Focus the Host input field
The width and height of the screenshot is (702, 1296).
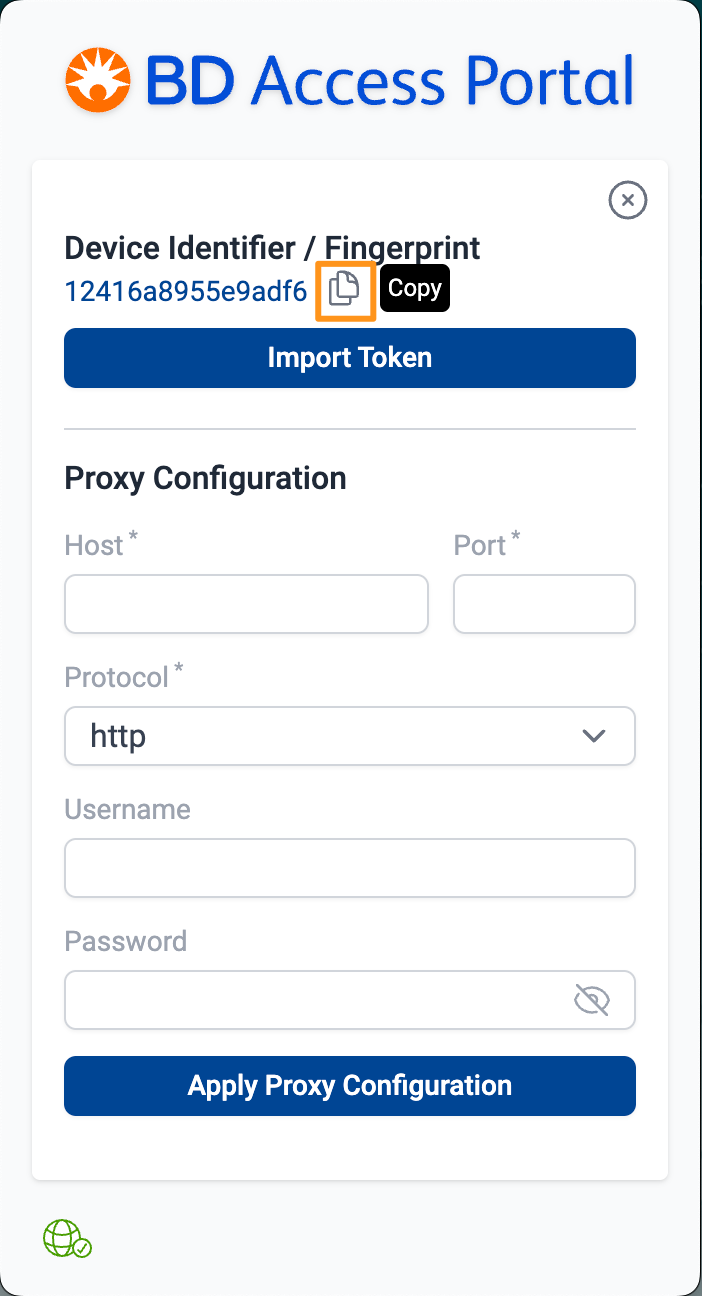pos(246,604)
